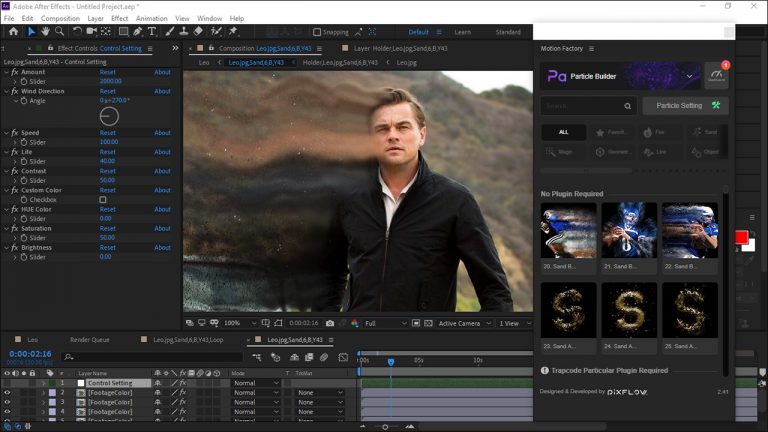Viewport: 768px width, 432px height.
Task: Click the red foreground color swatch
Action: 741,237
